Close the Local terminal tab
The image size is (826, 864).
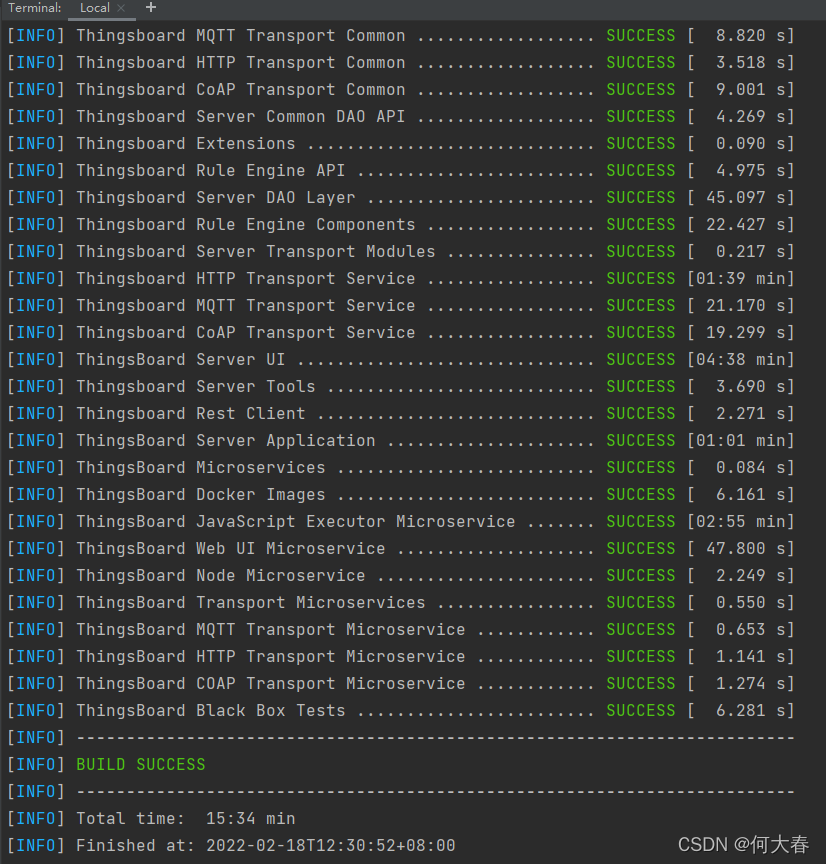point(121,8)
